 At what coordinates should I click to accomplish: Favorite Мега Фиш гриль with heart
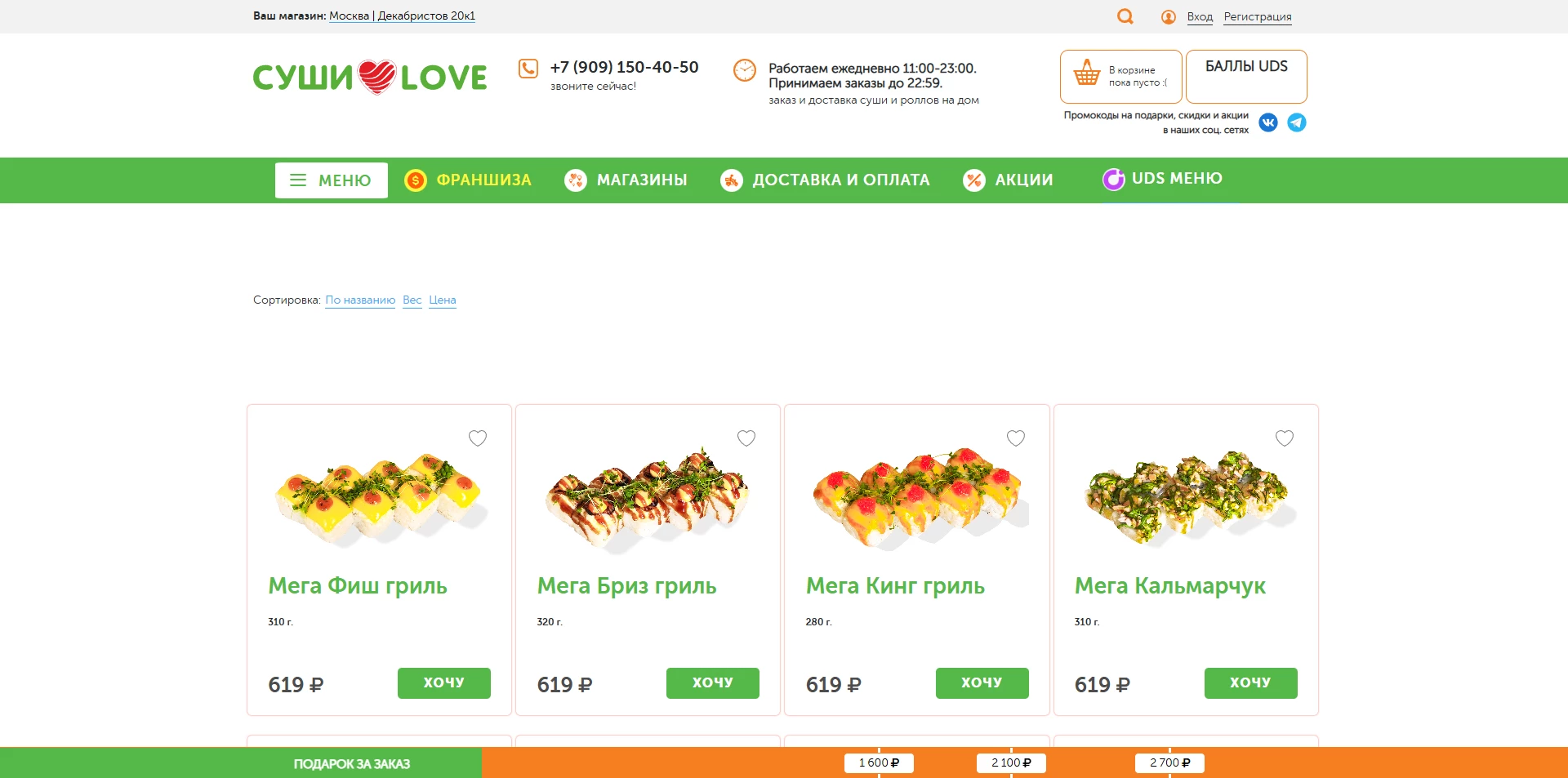point(478,438)
